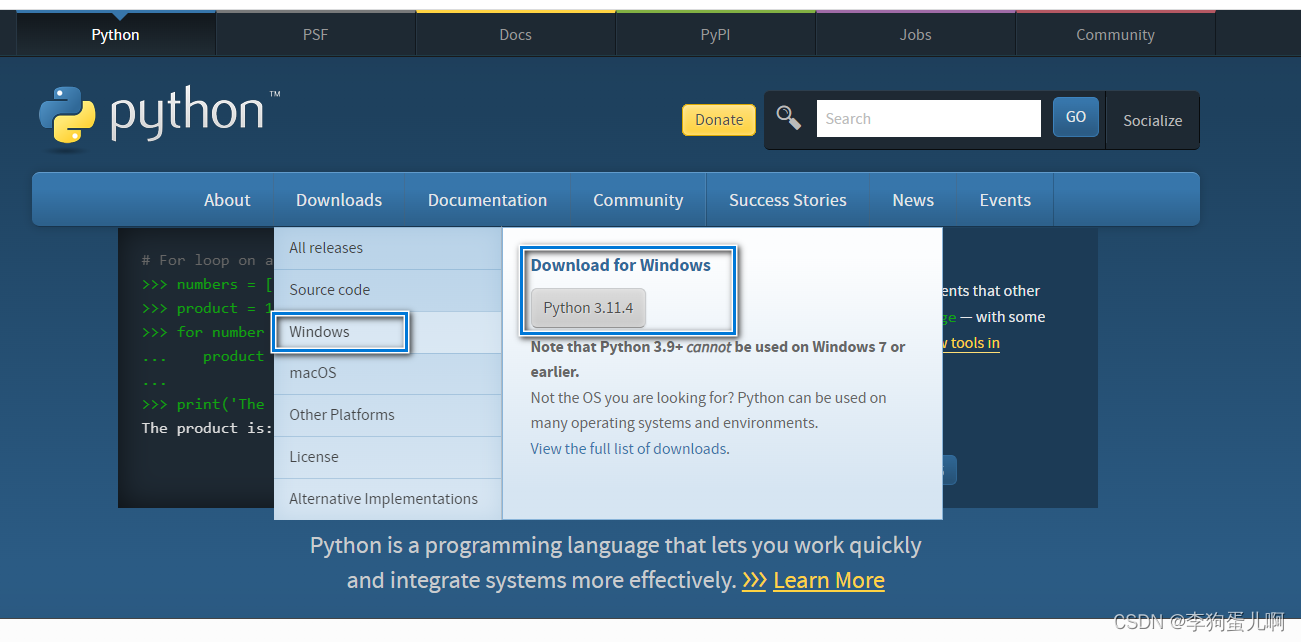The height and width of the screenshot is (642, 1301).
Task: Click the "The product is:" output line
Action: pyautogui.click(x=207, y=428)
